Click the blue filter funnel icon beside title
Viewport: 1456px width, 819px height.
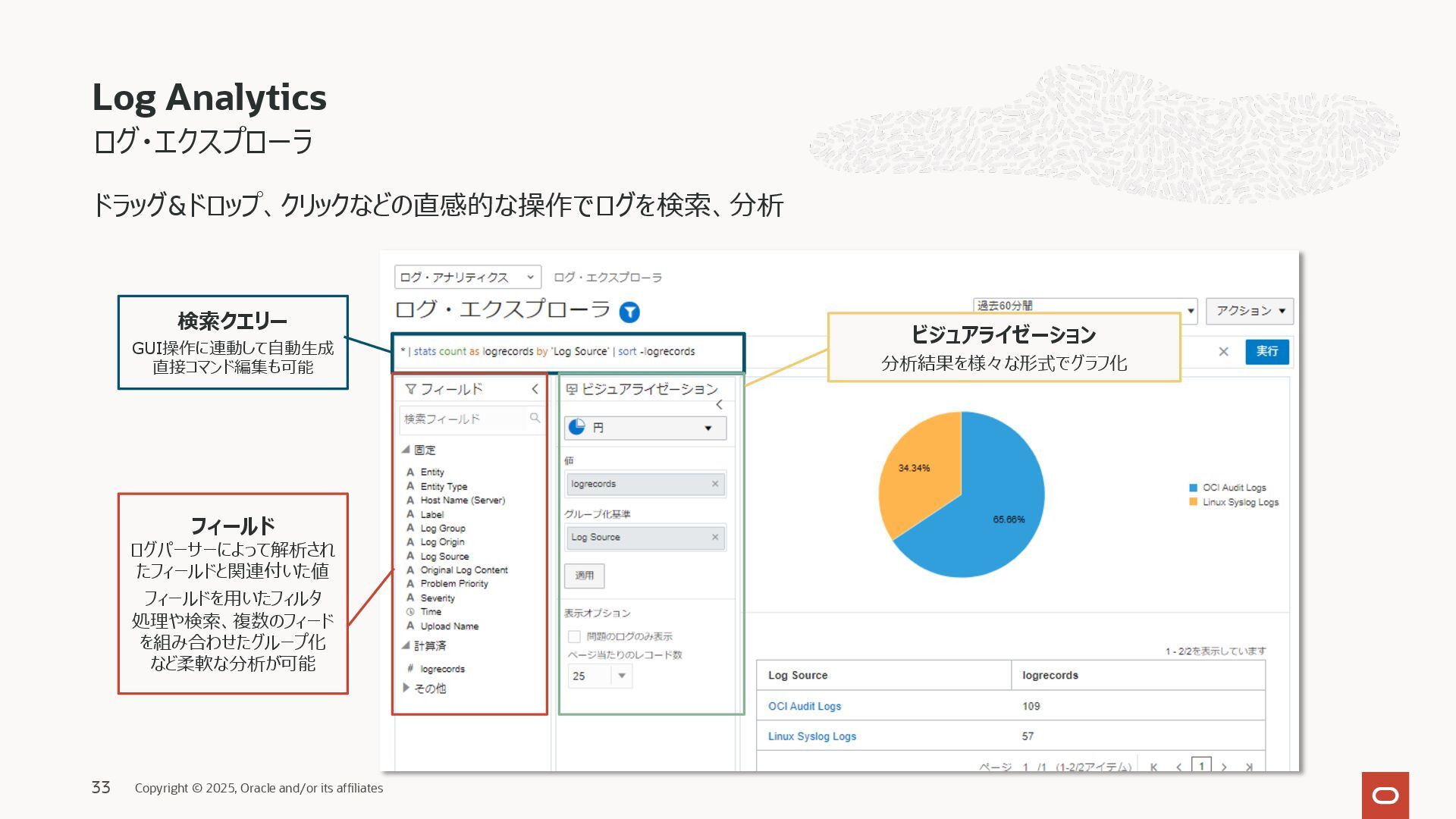click(x=629, y=312)
